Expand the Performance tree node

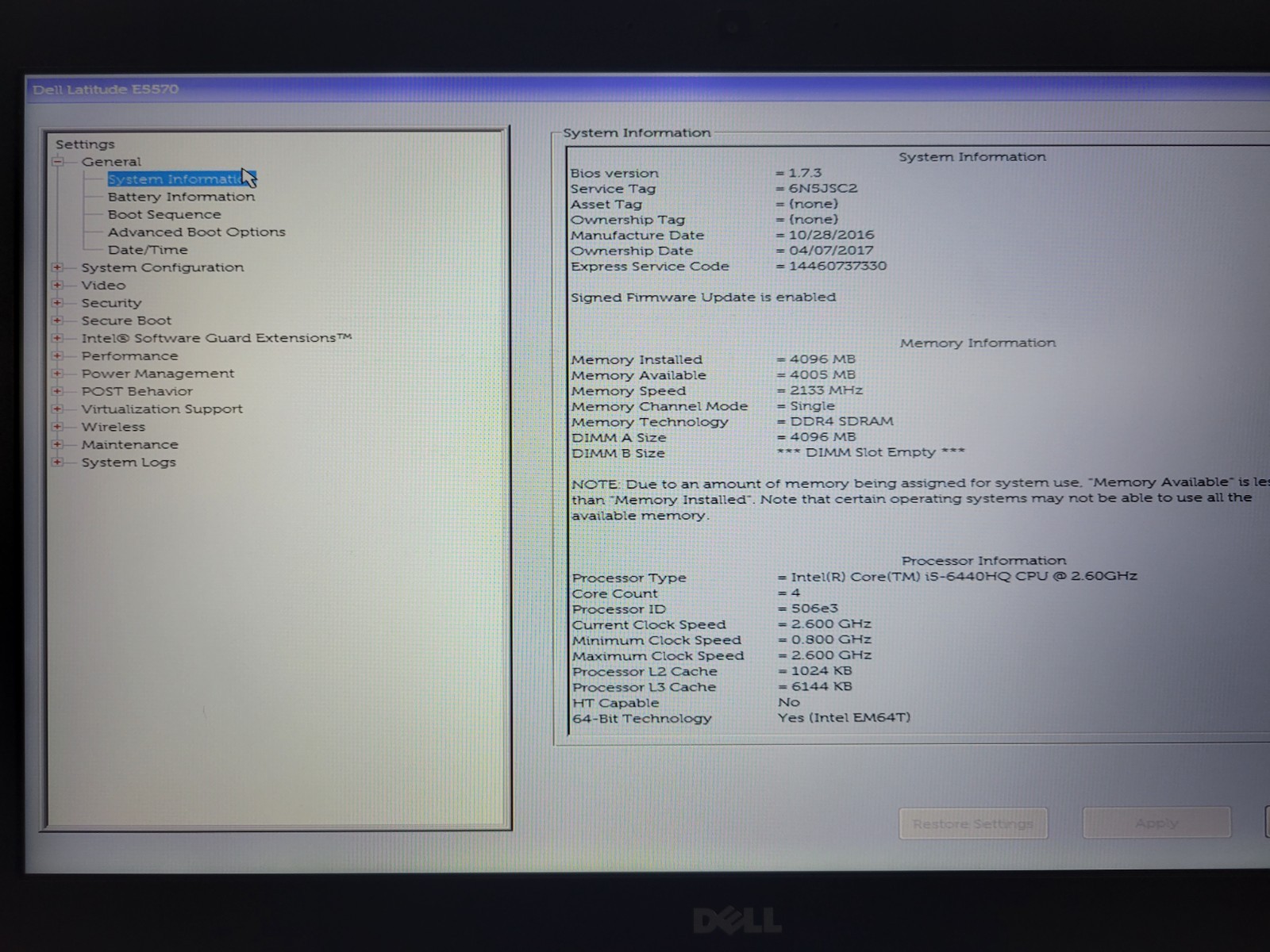tap(58, 355)
